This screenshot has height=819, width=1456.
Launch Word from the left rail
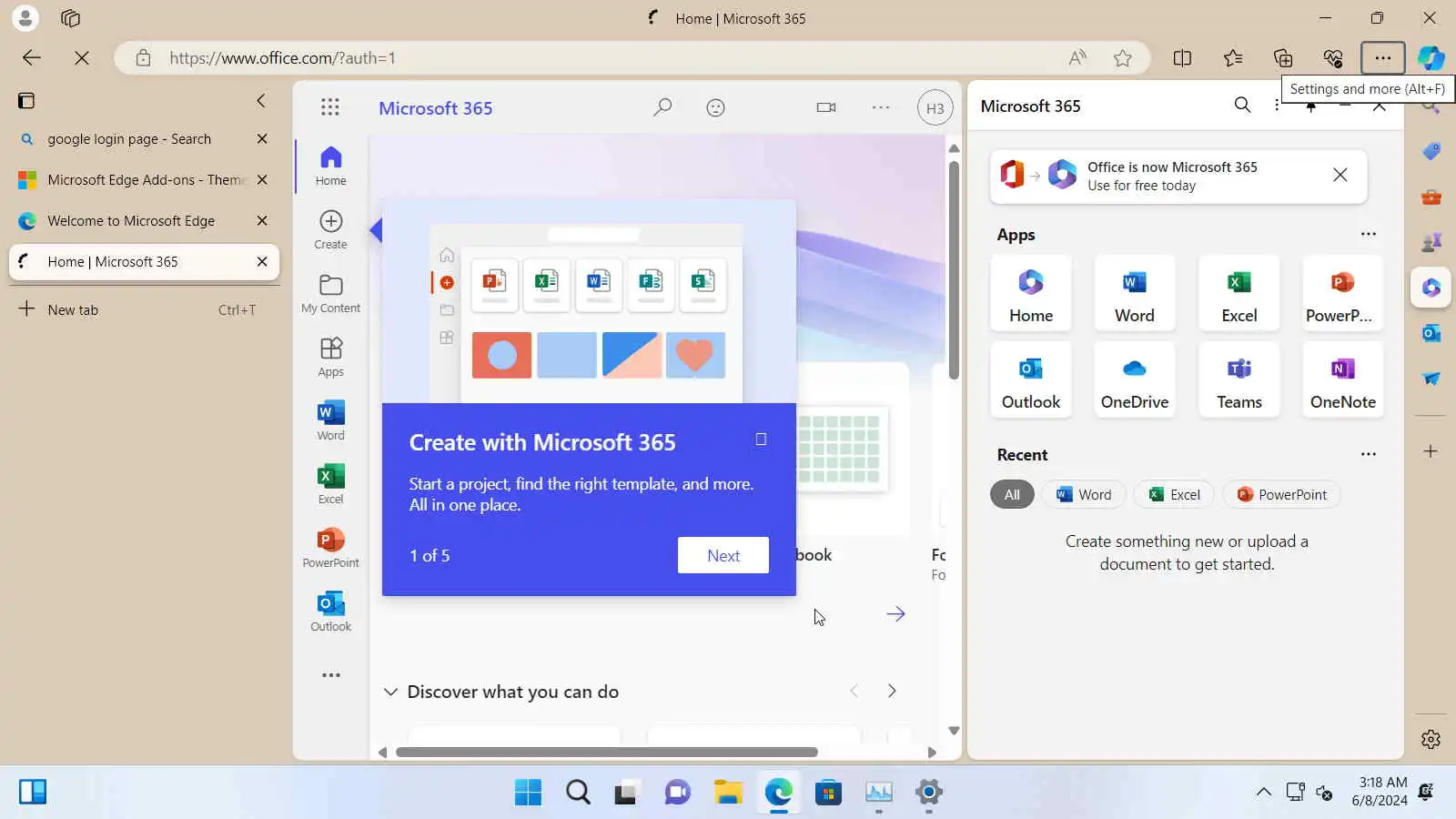tap(331, 420)
